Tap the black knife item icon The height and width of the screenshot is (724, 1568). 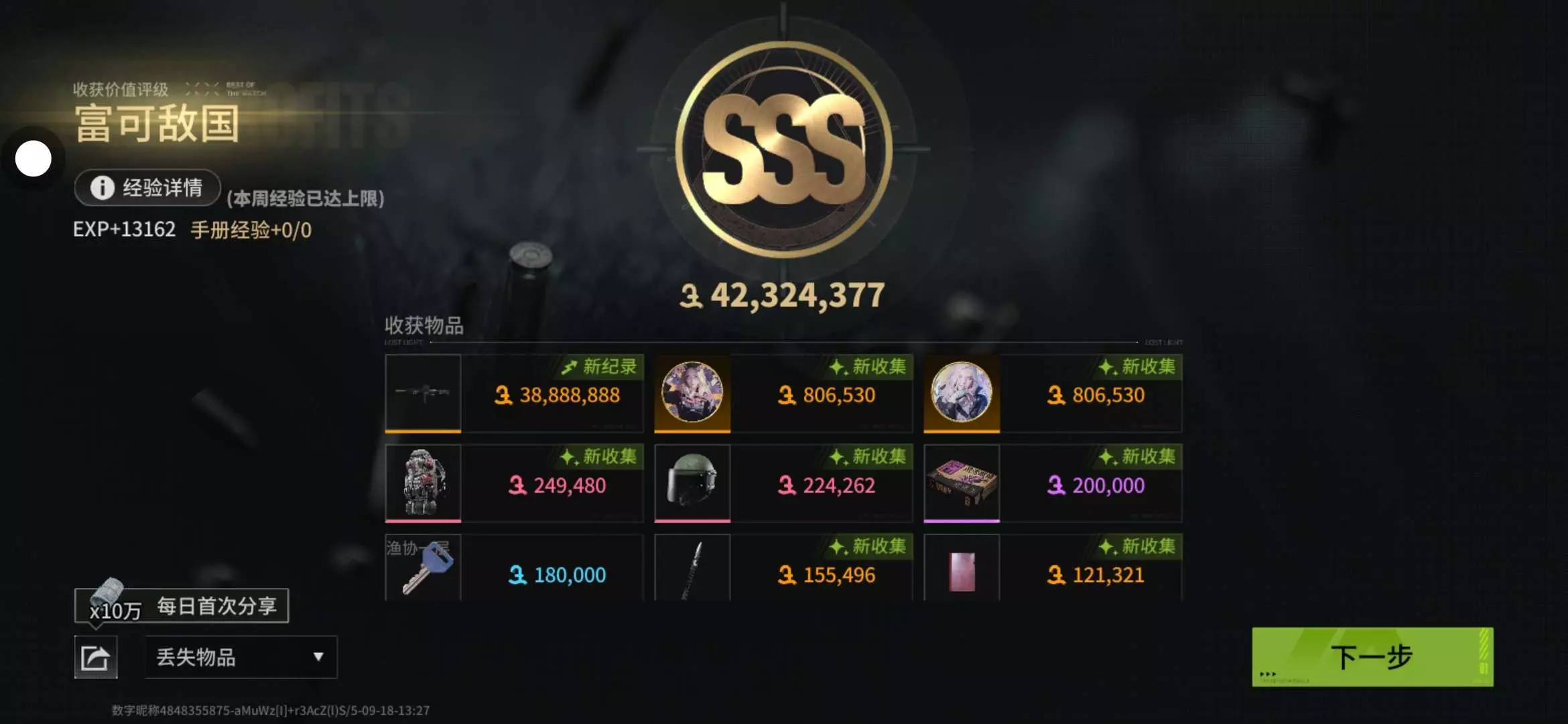[692, 567]
